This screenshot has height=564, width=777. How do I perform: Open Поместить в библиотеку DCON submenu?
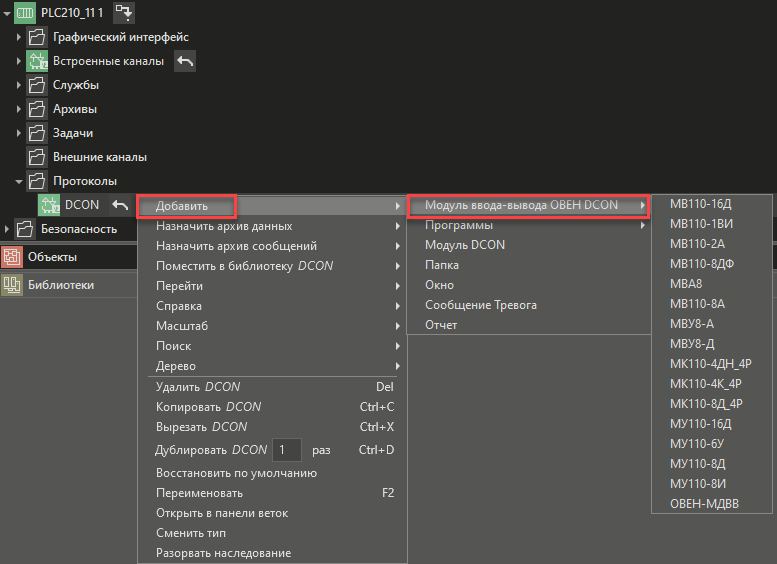[272, 266]
